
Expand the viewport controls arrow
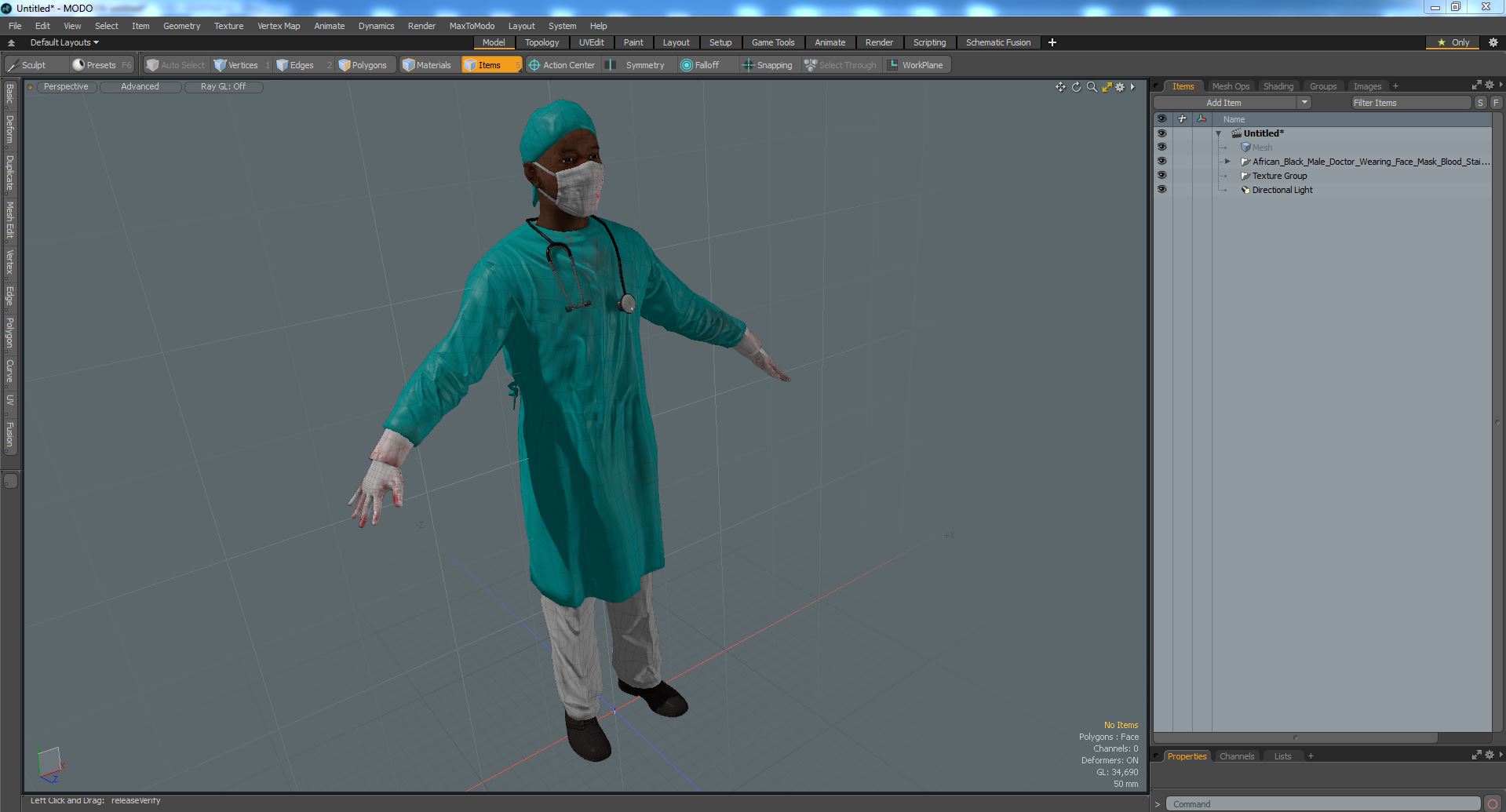tap(1132, 87)
